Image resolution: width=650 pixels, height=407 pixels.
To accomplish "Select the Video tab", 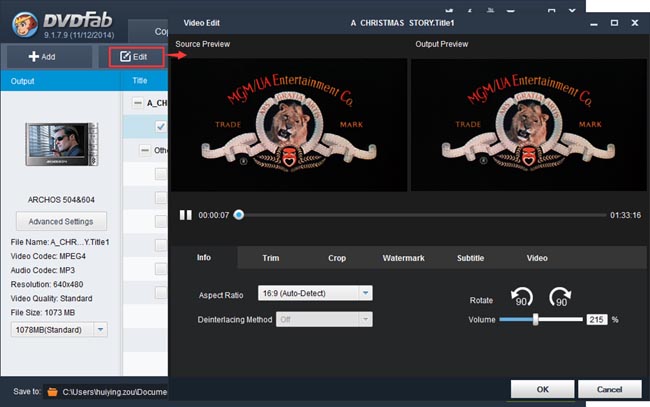I will click(x=537, y=258).
